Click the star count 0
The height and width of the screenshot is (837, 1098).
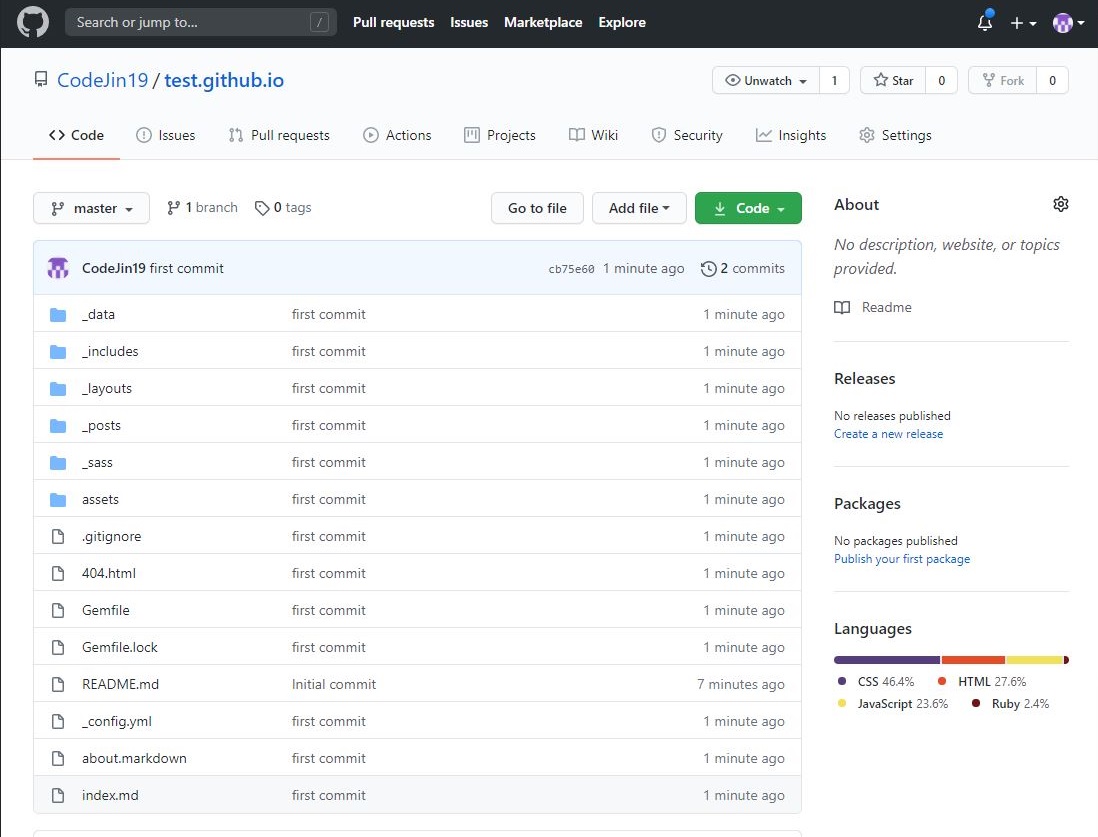(941, 81)
